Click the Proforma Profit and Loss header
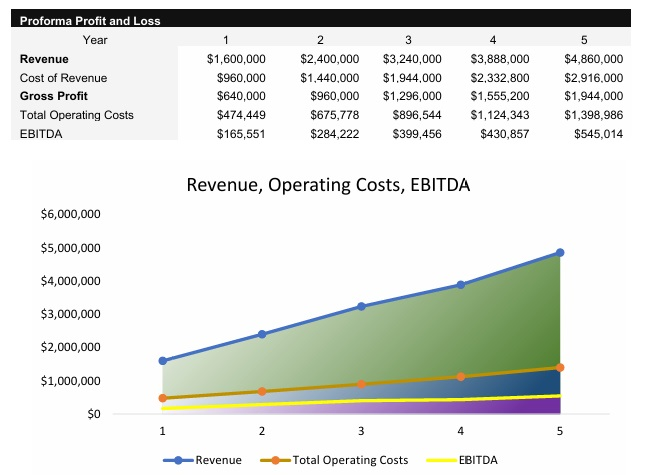The image size is (647, 475). coord(90,21)
